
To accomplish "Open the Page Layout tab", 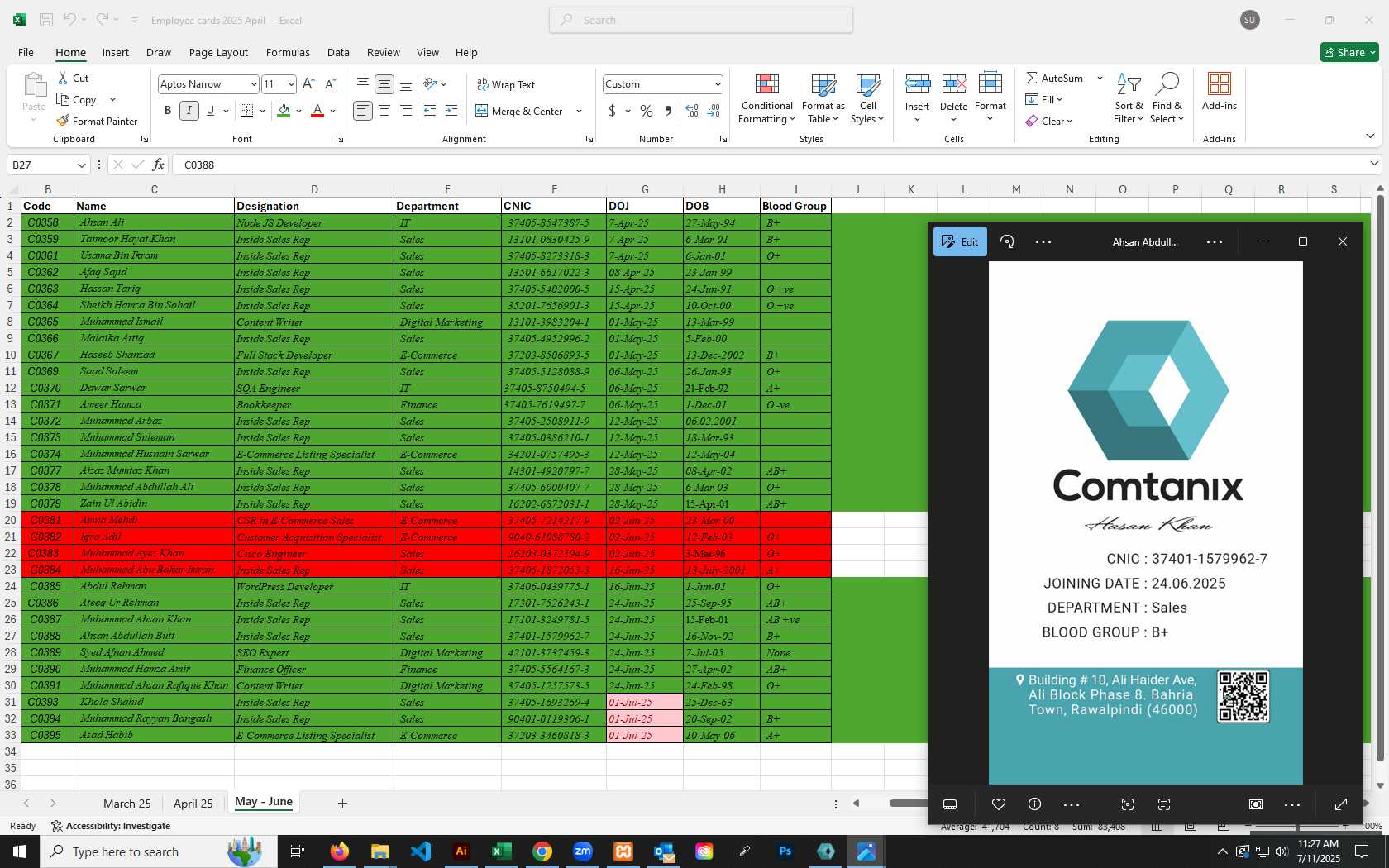I will pos(218,52).
